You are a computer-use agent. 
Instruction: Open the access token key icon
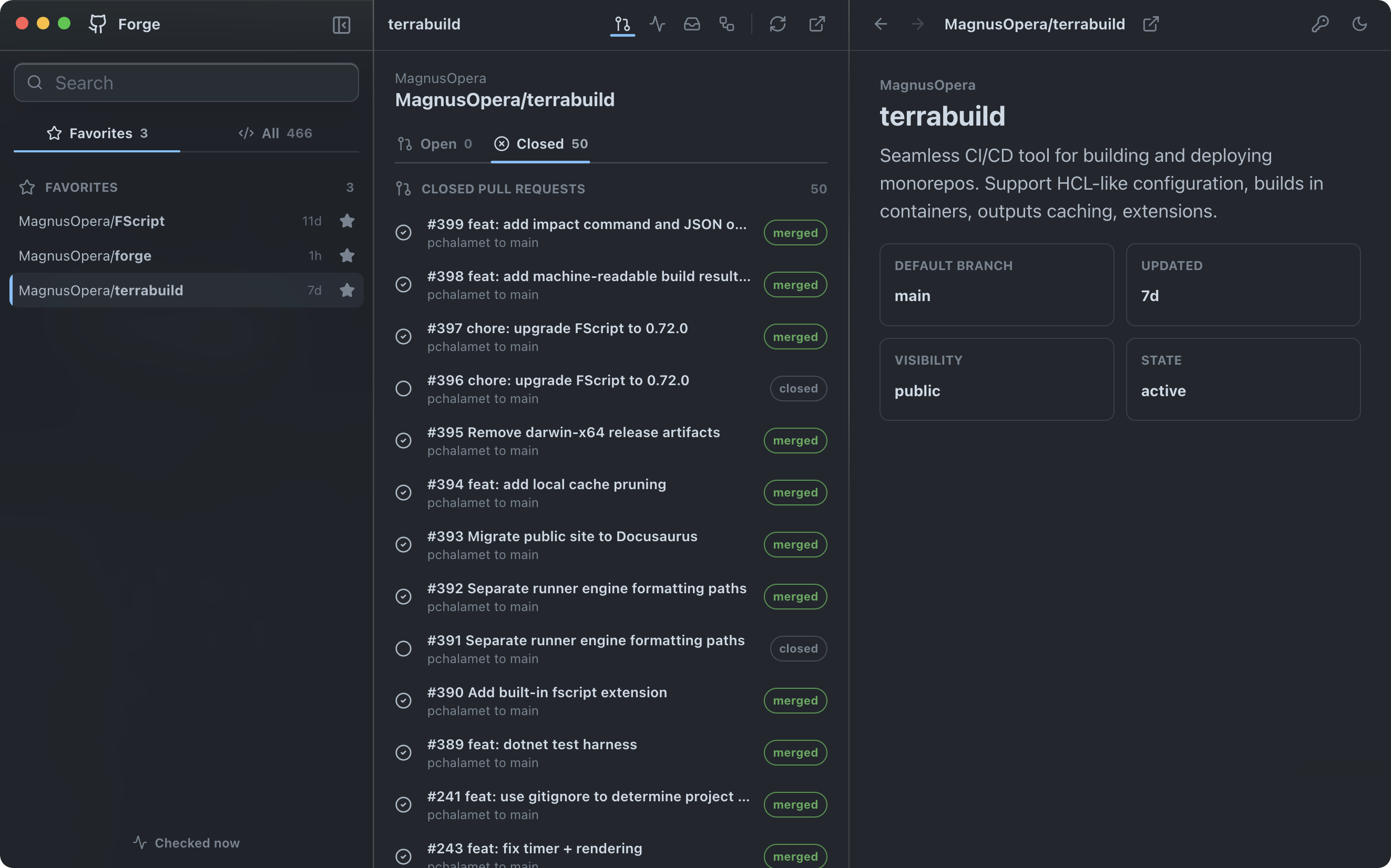(1320, 24)
